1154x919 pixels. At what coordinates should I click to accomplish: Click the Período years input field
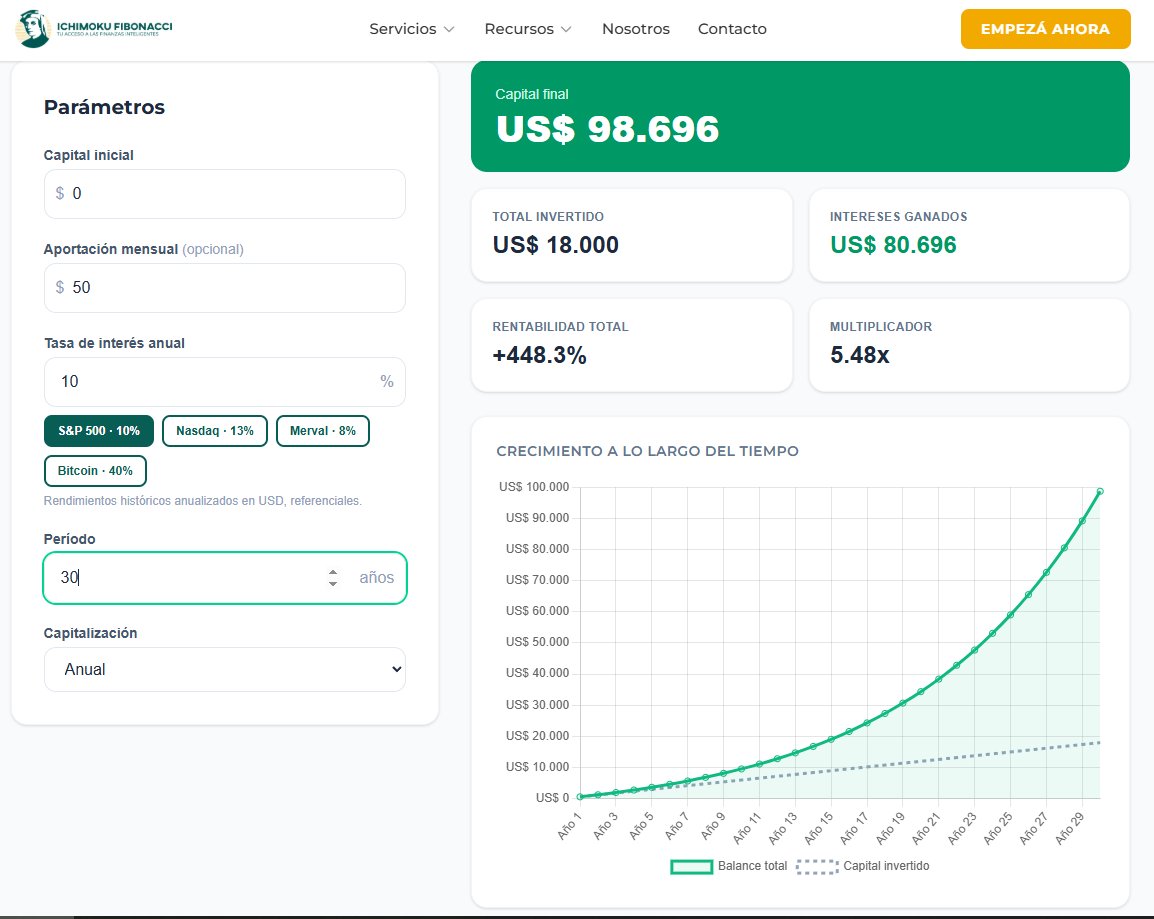coord(224,578)
